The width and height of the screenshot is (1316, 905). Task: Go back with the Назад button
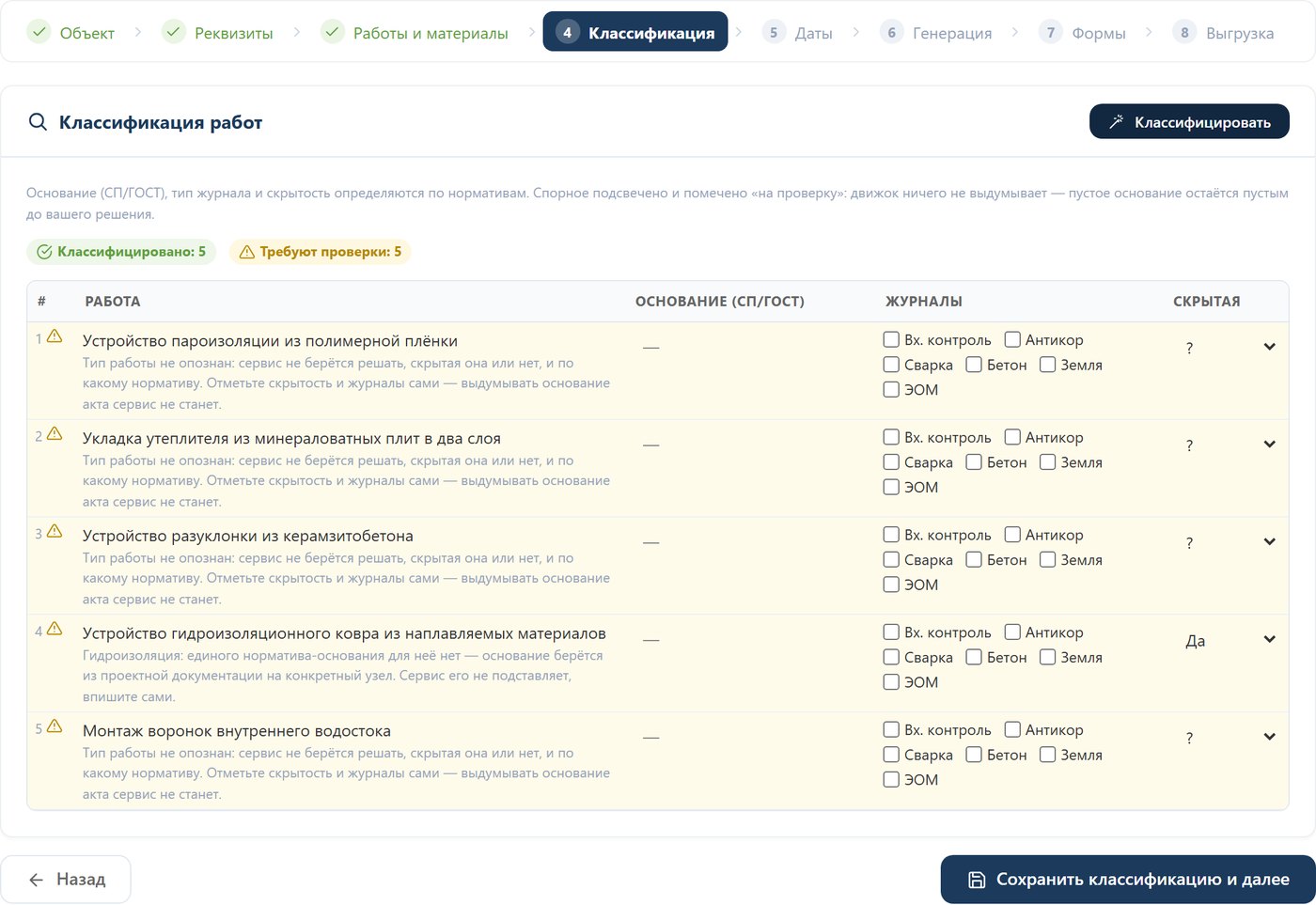(x=66, y=880)
